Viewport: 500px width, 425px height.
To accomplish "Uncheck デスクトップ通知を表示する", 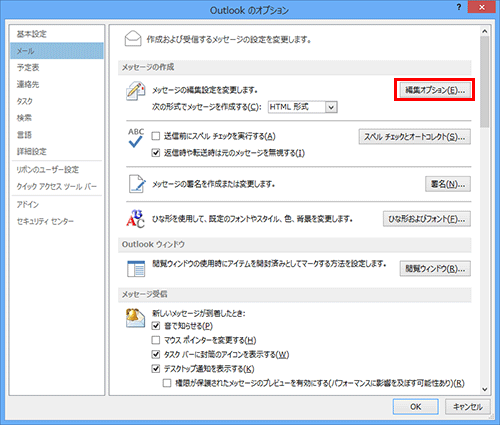I will [156, 369].
